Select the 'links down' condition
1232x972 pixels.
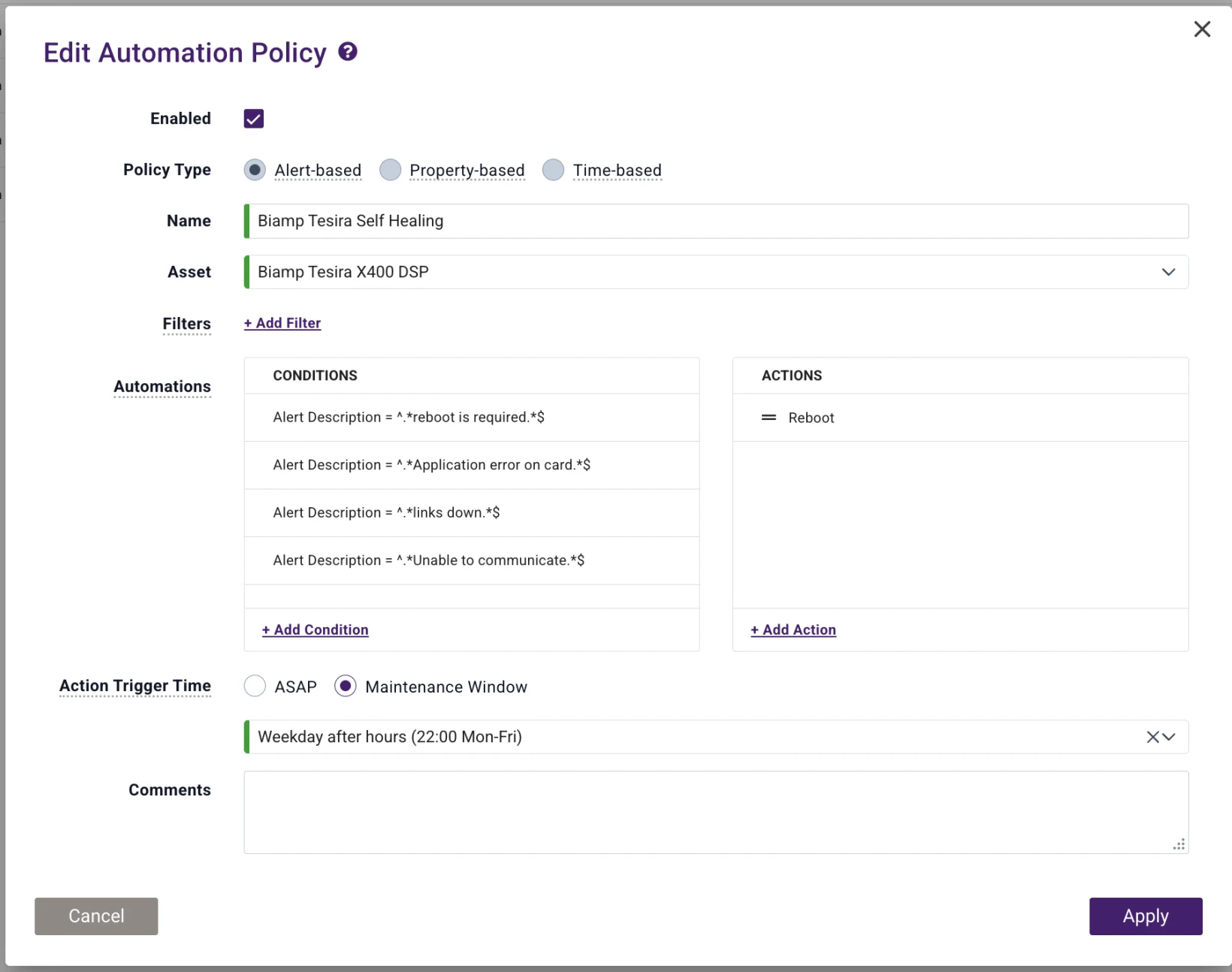(x=472, y=512)
